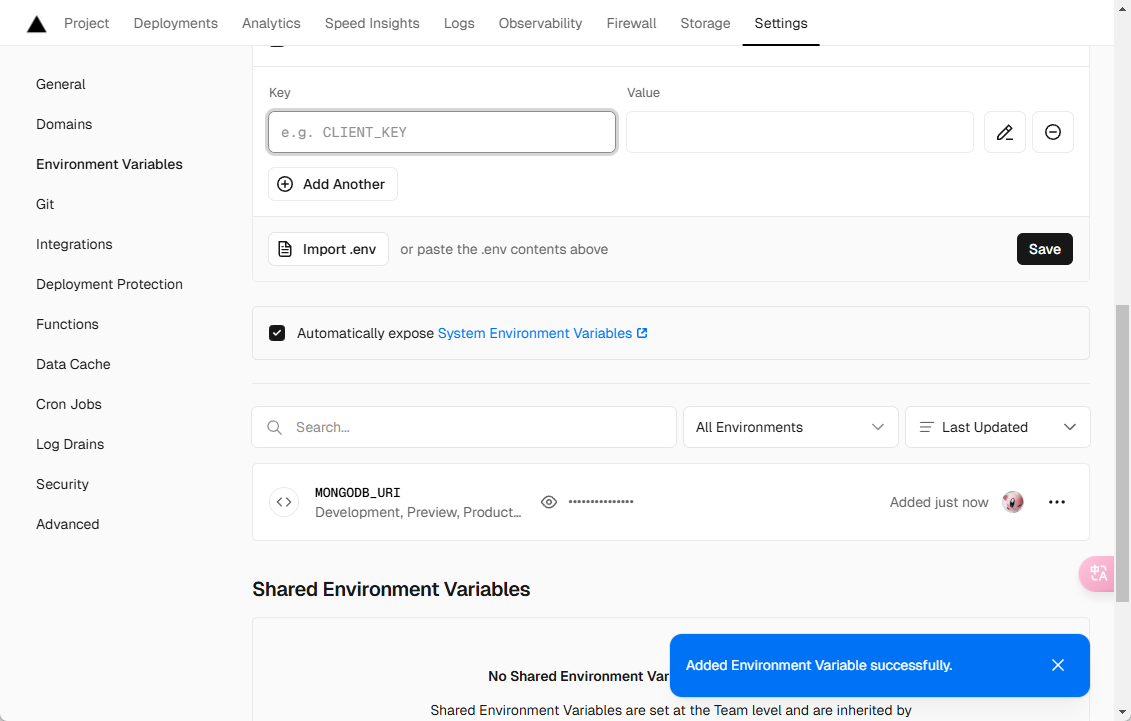Dismiss the success notification toast
The image size is (1131, 721).
pyautogui.click(x=1058, y=665)
